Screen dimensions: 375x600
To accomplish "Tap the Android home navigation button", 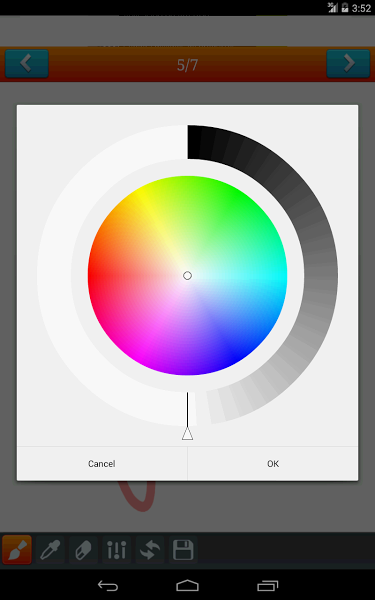I will coord(188,585).
